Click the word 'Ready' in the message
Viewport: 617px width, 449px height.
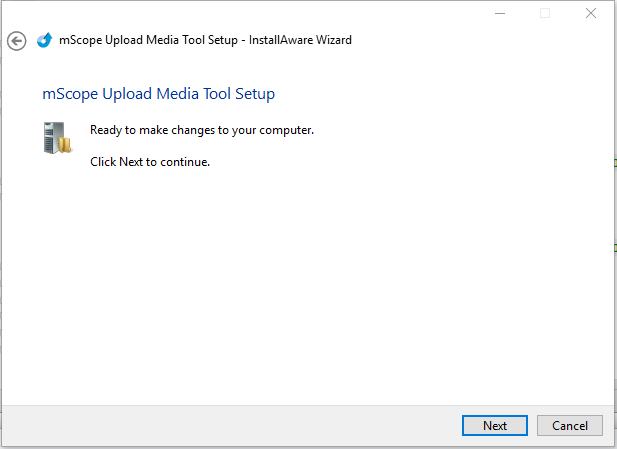106,130
